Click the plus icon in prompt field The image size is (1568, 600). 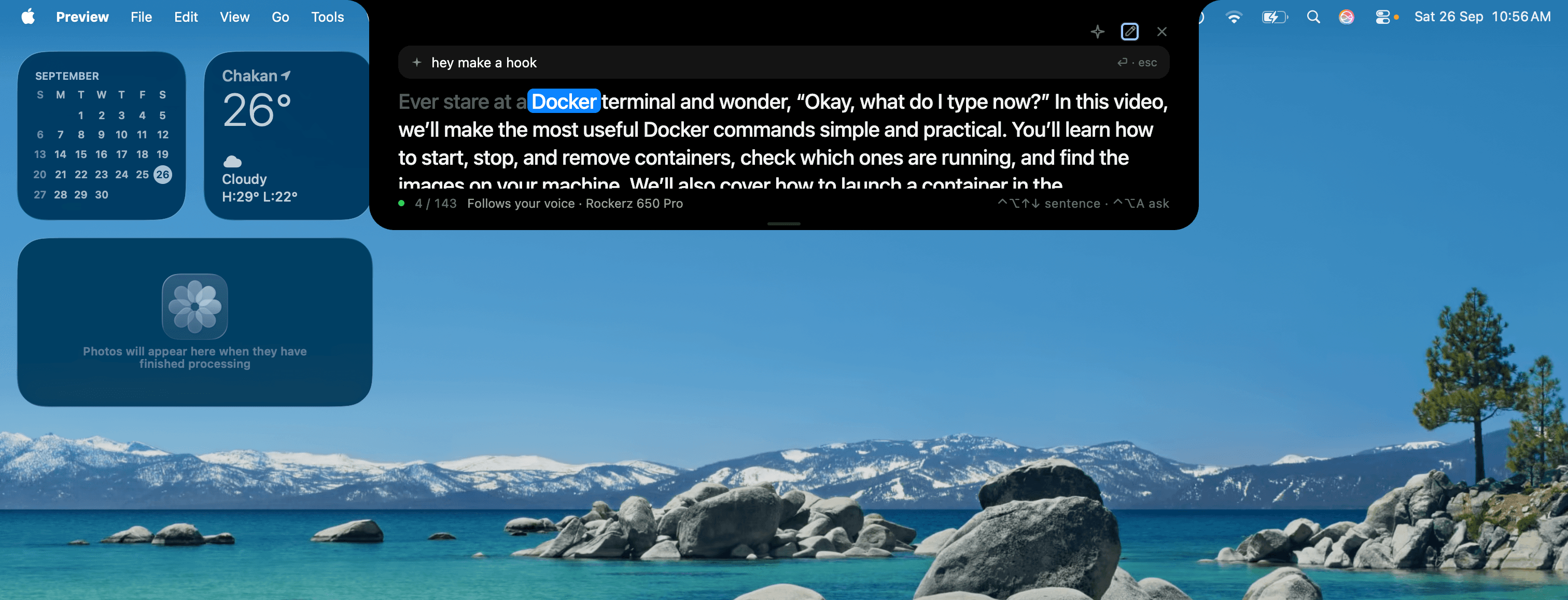point(416,62)
